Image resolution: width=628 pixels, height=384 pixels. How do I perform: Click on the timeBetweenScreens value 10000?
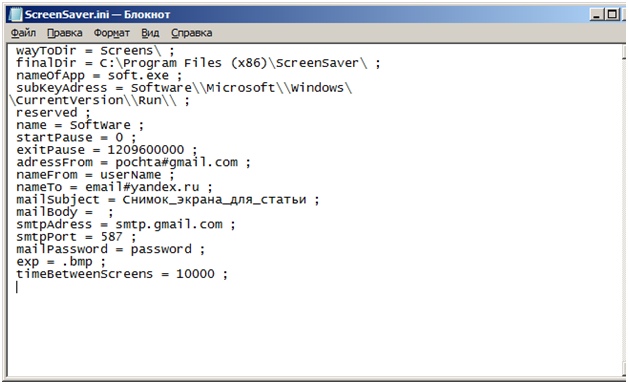[x=195, y=274]
